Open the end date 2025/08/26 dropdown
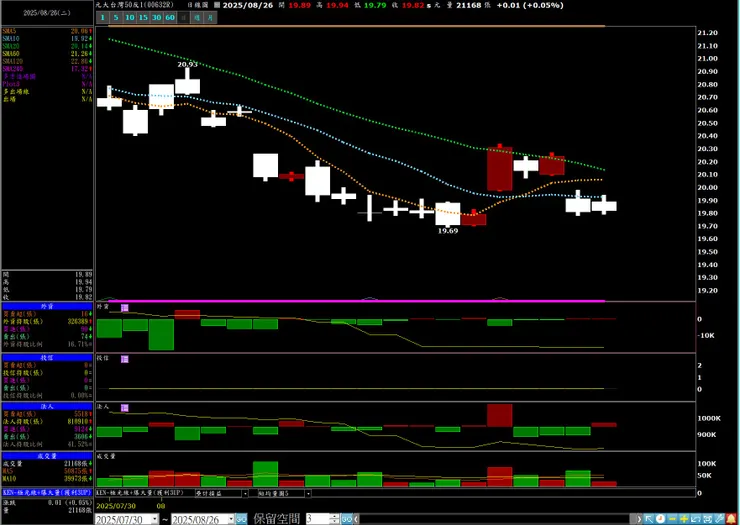Viewport: 740px width, 525px height. point(230,519)
